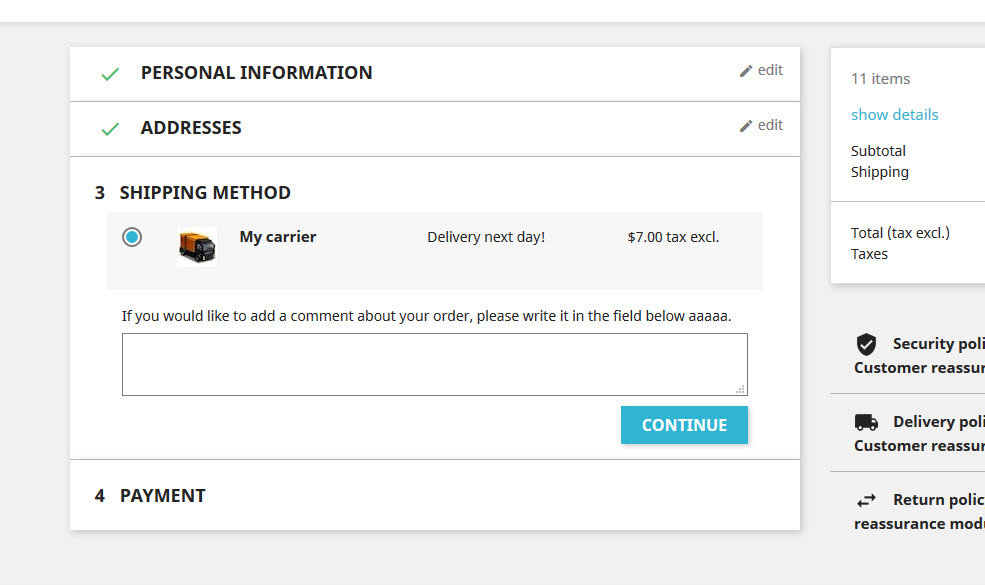
Task: Click the Delivery policy truck icon
Action: [x=866, y=423]
